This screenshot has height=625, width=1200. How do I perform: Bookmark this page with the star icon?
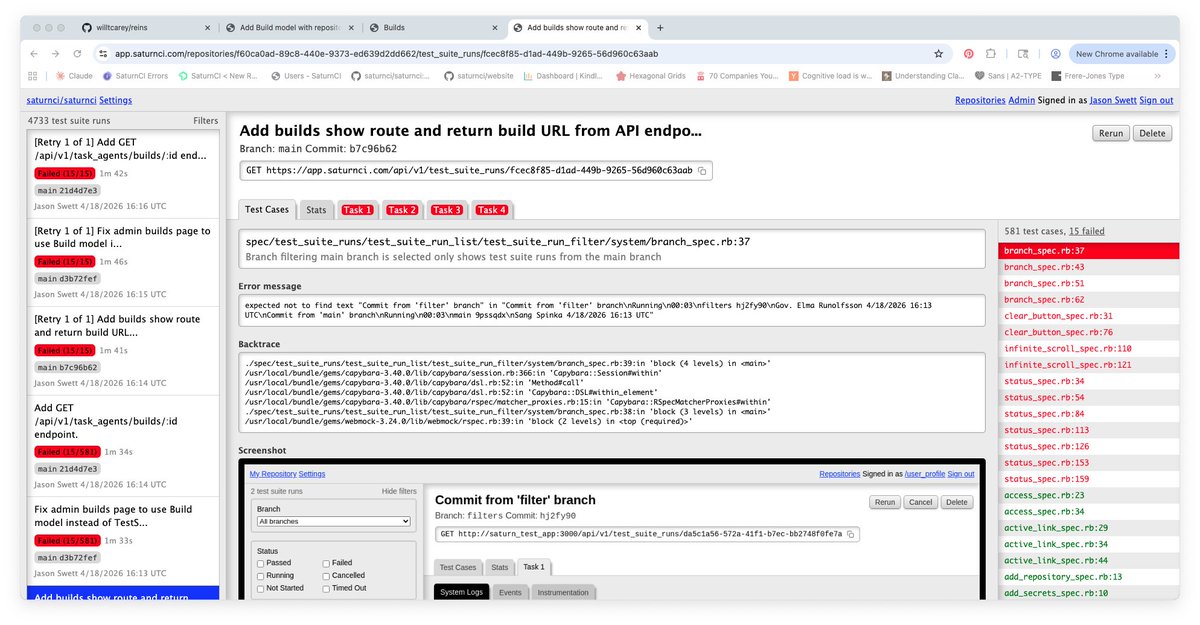pyautogui.click(x=938, y=54)
